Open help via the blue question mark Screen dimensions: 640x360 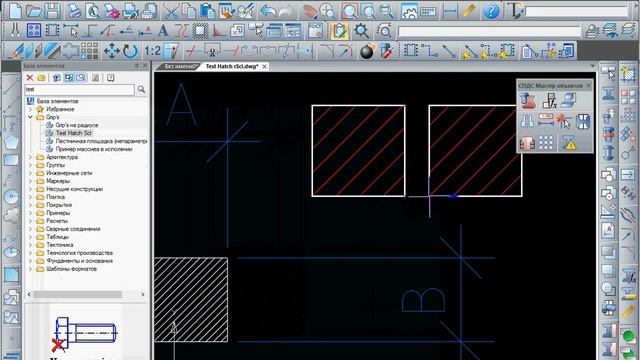(x=491, y=11)
